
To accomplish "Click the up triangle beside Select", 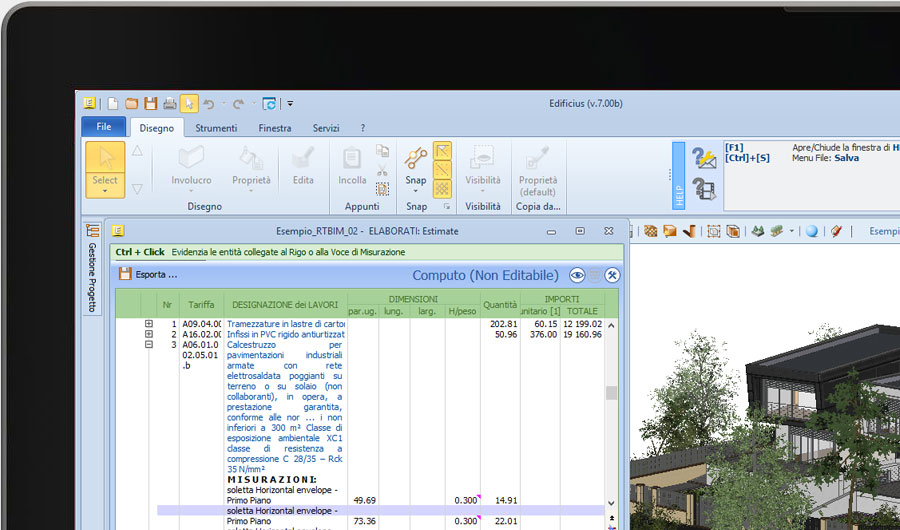I will (x=137, y=151).
